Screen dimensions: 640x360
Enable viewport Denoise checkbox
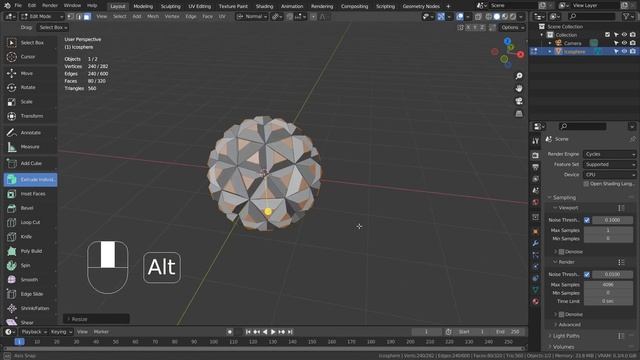pyautogui.click(x=562, y=252)
